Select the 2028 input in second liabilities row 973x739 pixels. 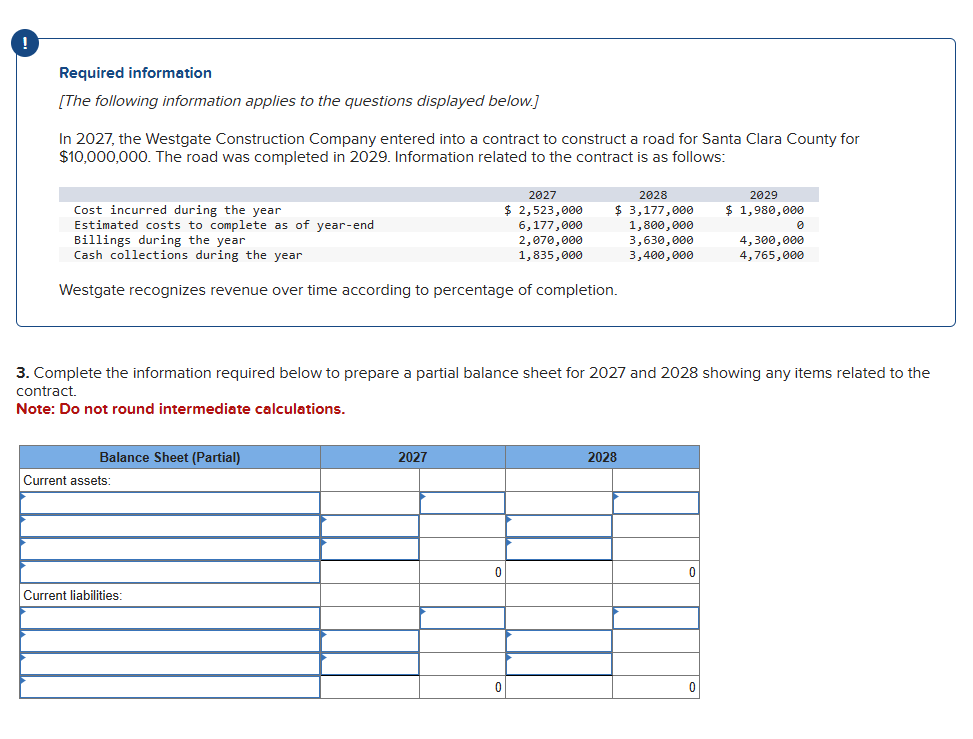560,641
